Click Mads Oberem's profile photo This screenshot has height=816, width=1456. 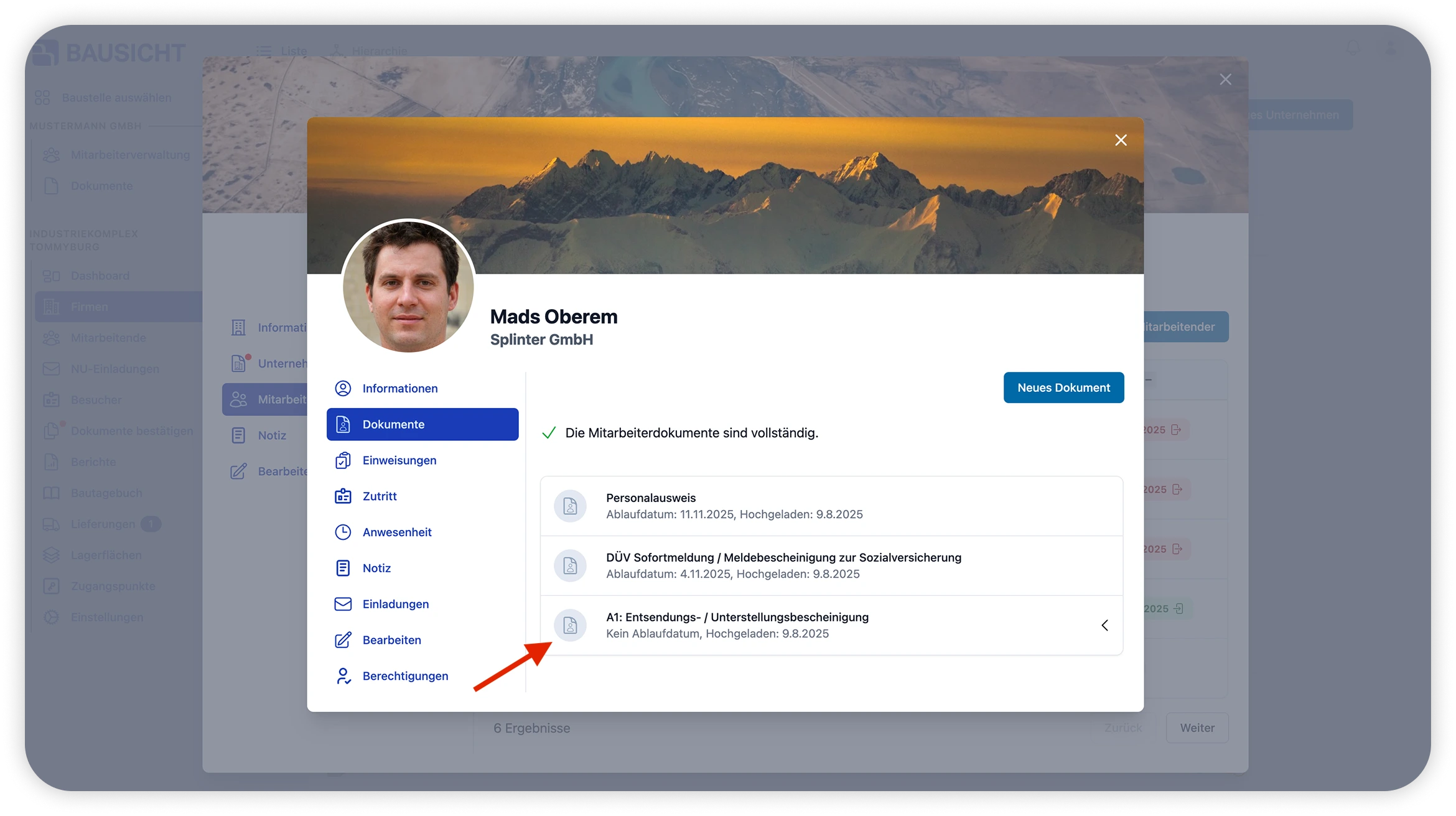(408, 287)
